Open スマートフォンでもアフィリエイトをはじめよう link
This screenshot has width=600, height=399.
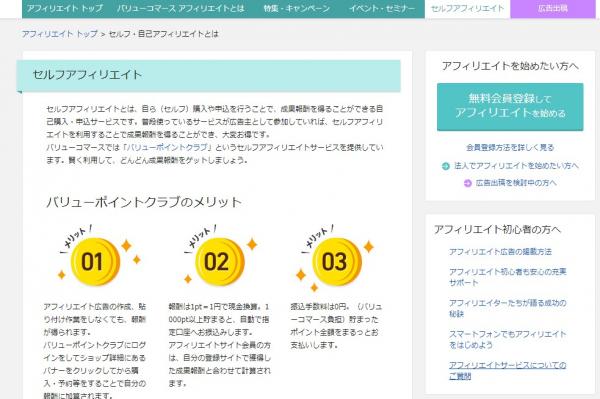pos(507,339)
